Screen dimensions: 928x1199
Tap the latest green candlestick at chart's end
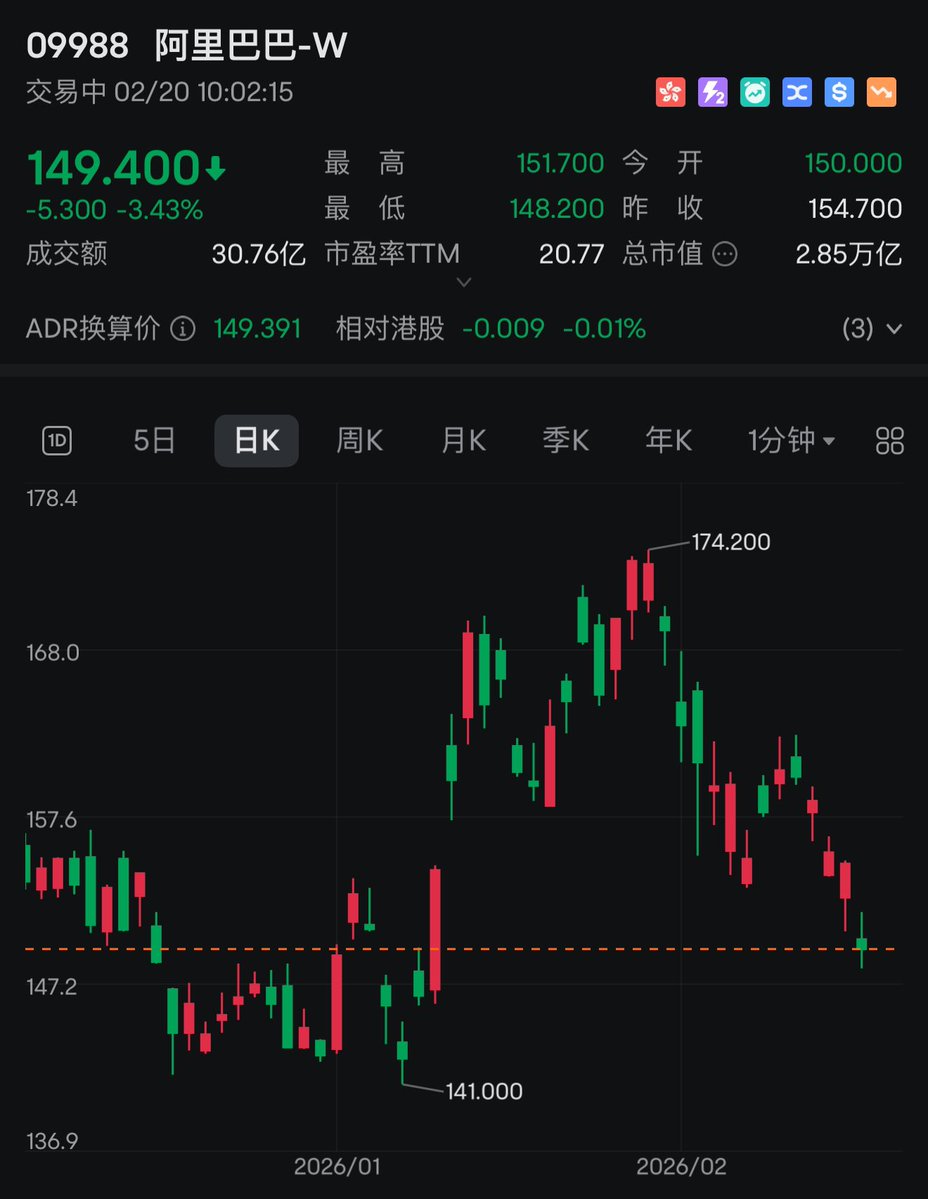861,942
